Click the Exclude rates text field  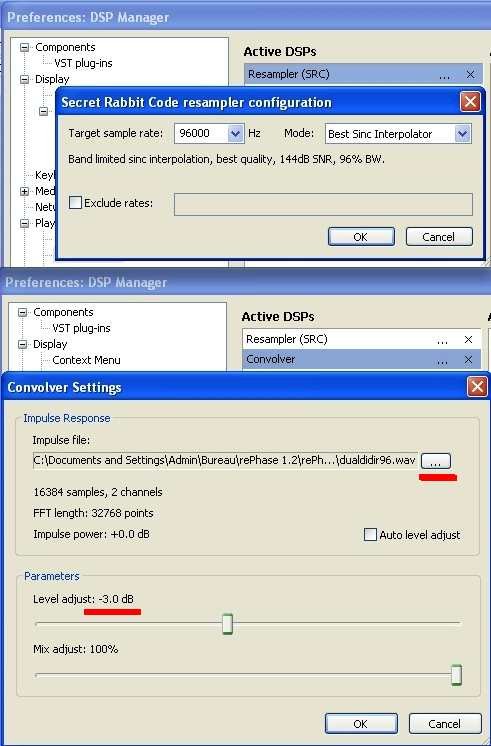click(x=323, y=204)
